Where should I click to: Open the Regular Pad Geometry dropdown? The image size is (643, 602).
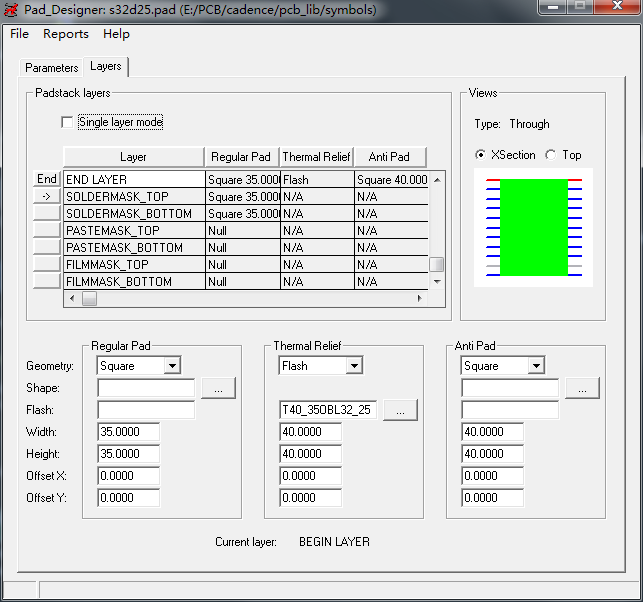click(172, 366)
